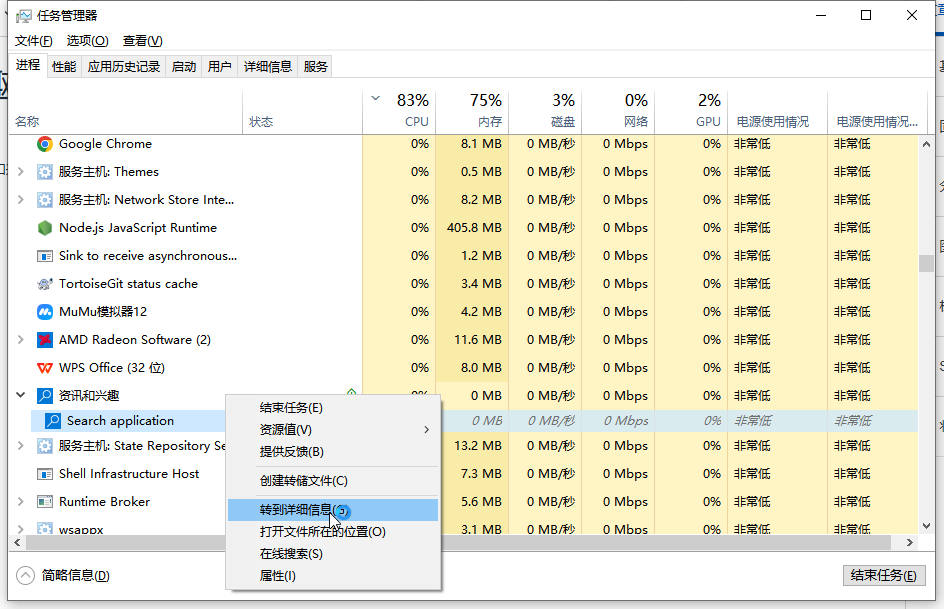944x609 pixels.
Task: Click the MuMu模拟器12 process icon
Action: [45, 312]
